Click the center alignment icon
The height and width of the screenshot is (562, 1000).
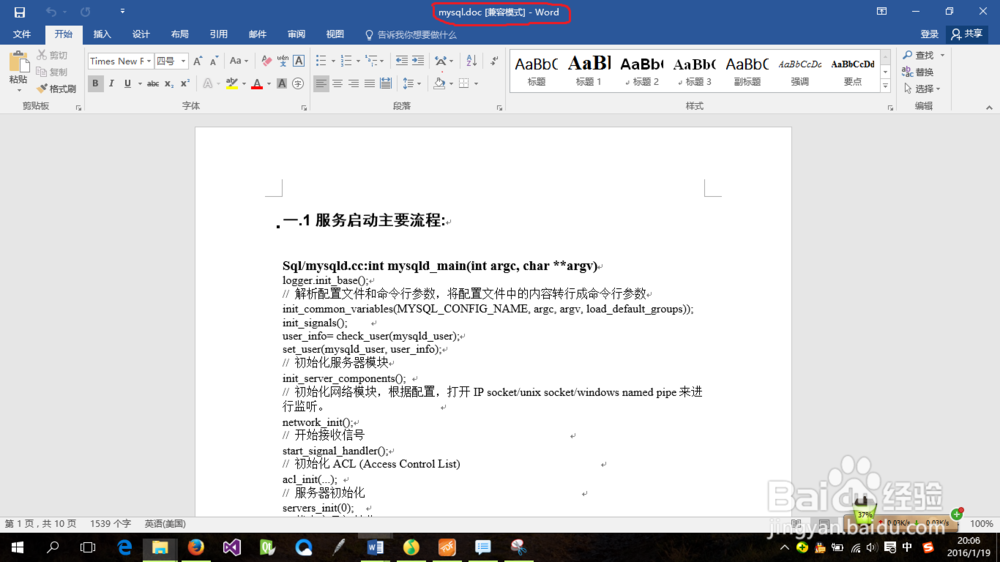[x=337, y=84]
